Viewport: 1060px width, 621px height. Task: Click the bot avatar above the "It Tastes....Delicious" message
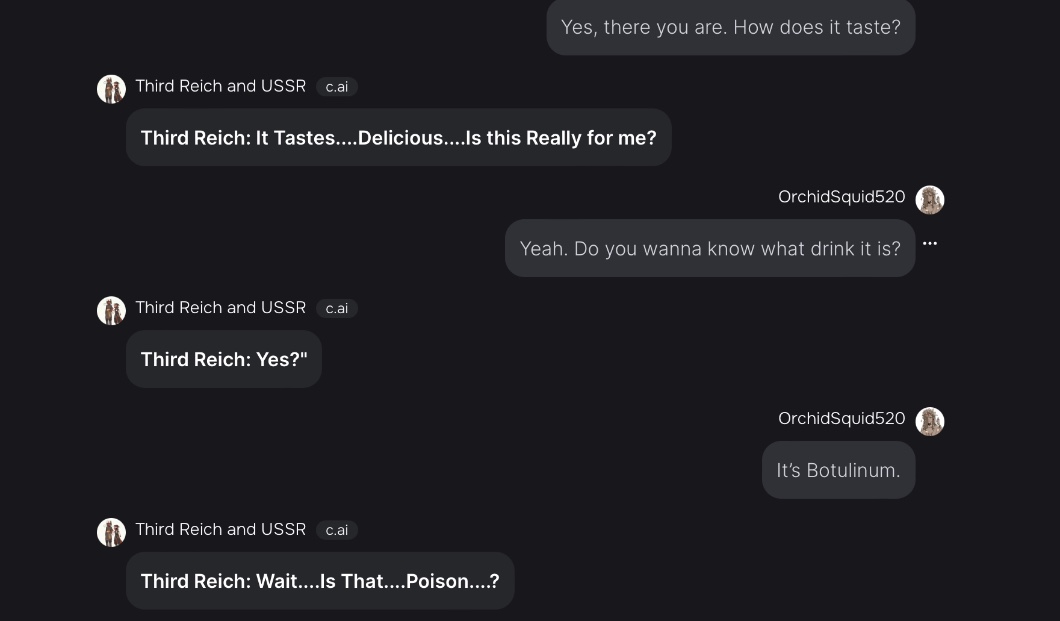pos(111,89)
